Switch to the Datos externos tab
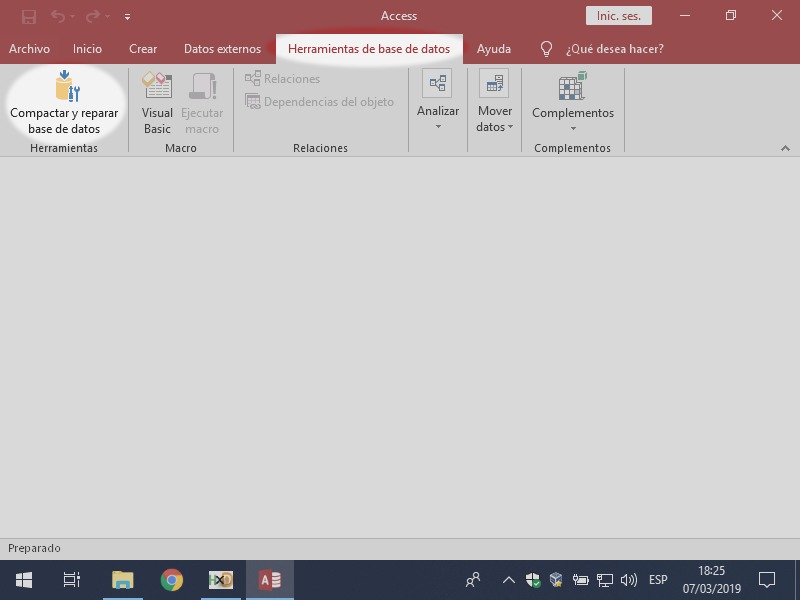Image resolution: width=800 pixels, height=600 pixels. click(x=222, y=48)
